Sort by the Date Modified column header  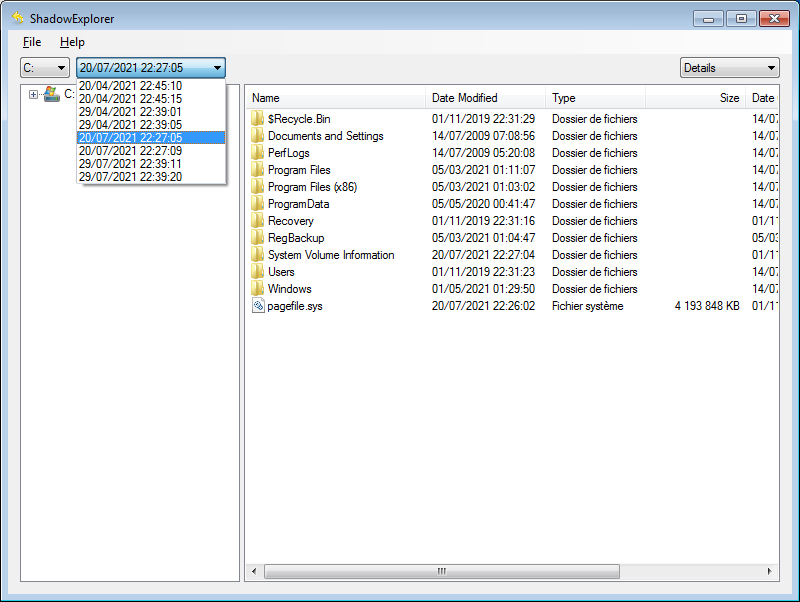485,97
